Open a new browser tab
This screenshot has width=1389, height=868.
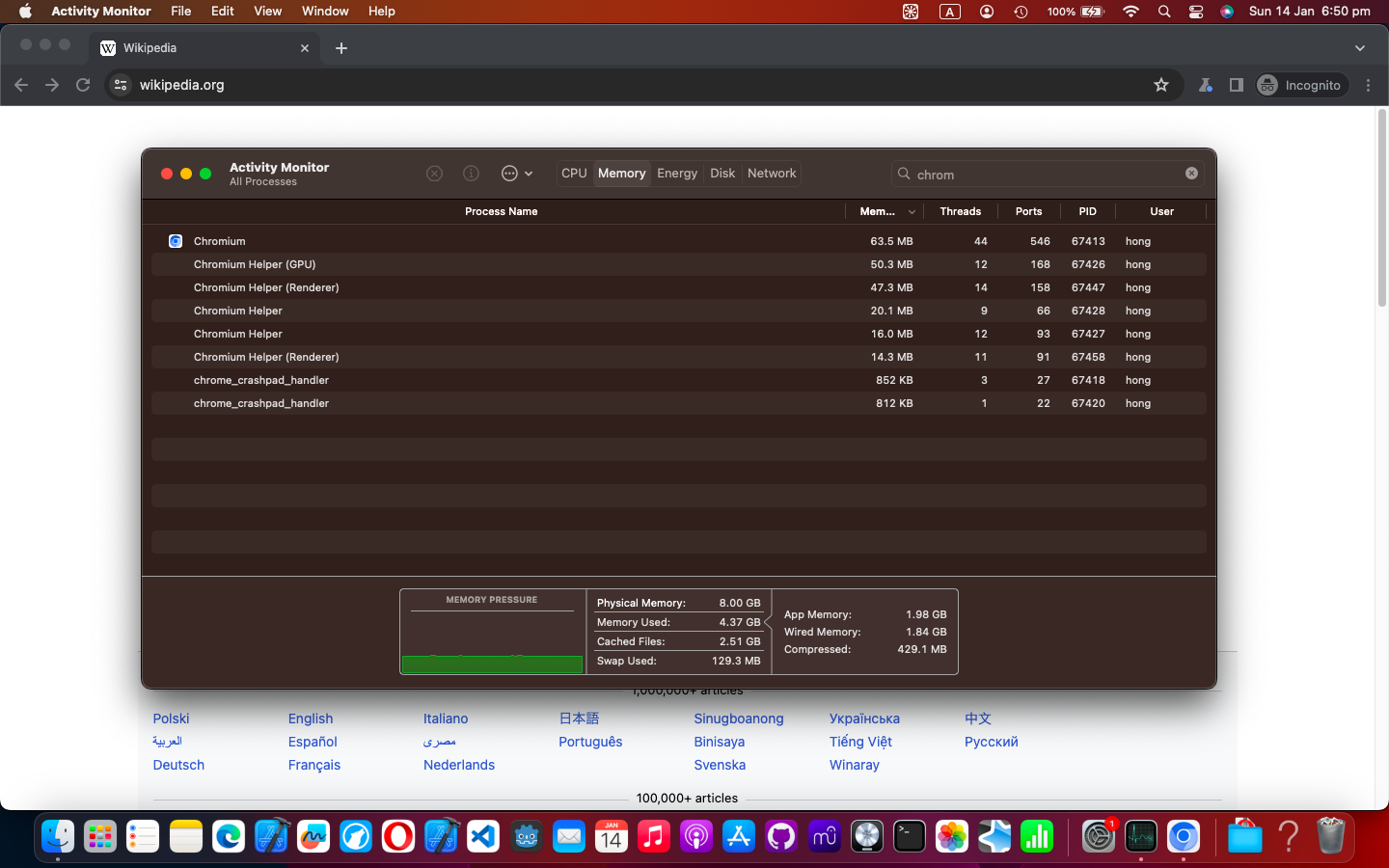point(341,48)
